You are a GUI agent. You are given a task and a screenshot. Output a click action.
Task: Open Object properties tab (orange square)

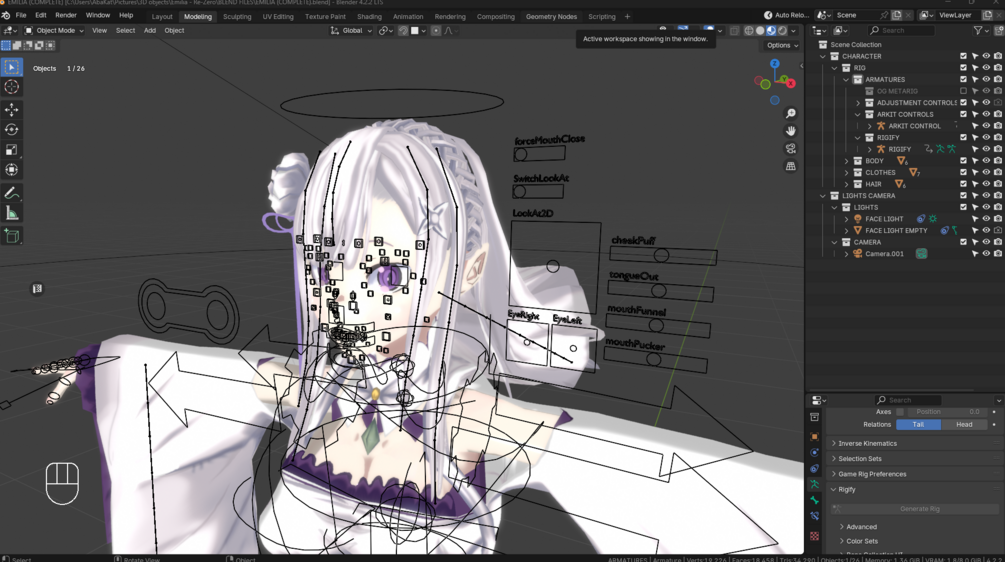[x=815, y=436]
